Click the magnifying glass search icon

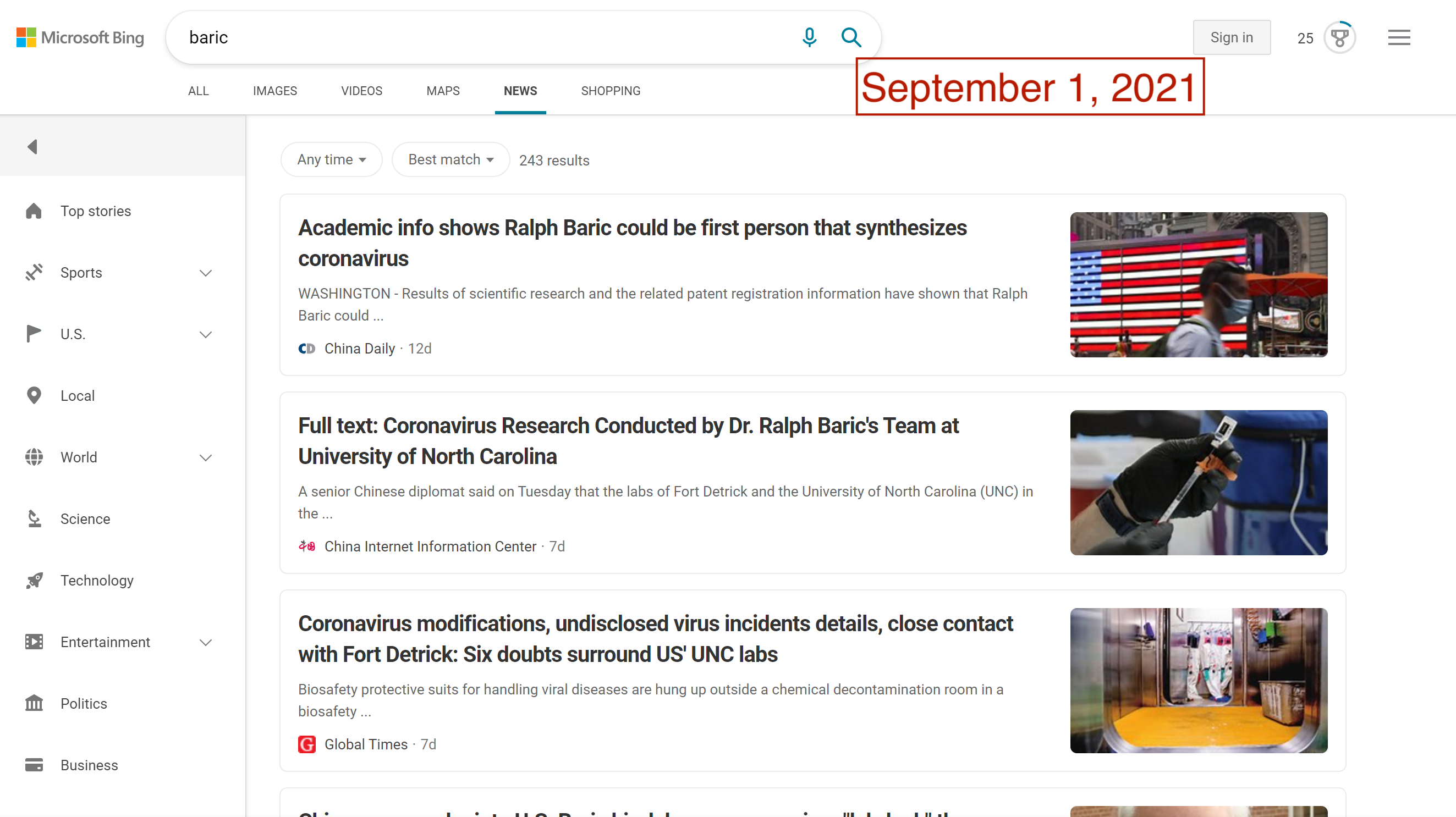tap(850, 37)
